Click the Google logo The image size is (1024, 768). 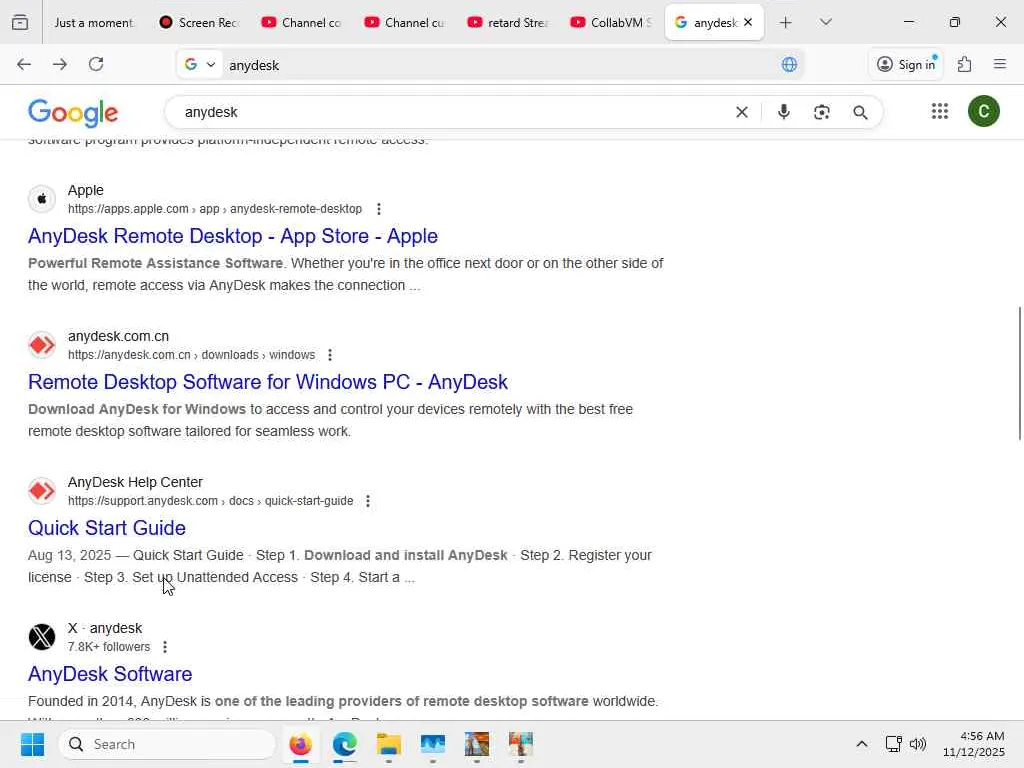[73, 112]
